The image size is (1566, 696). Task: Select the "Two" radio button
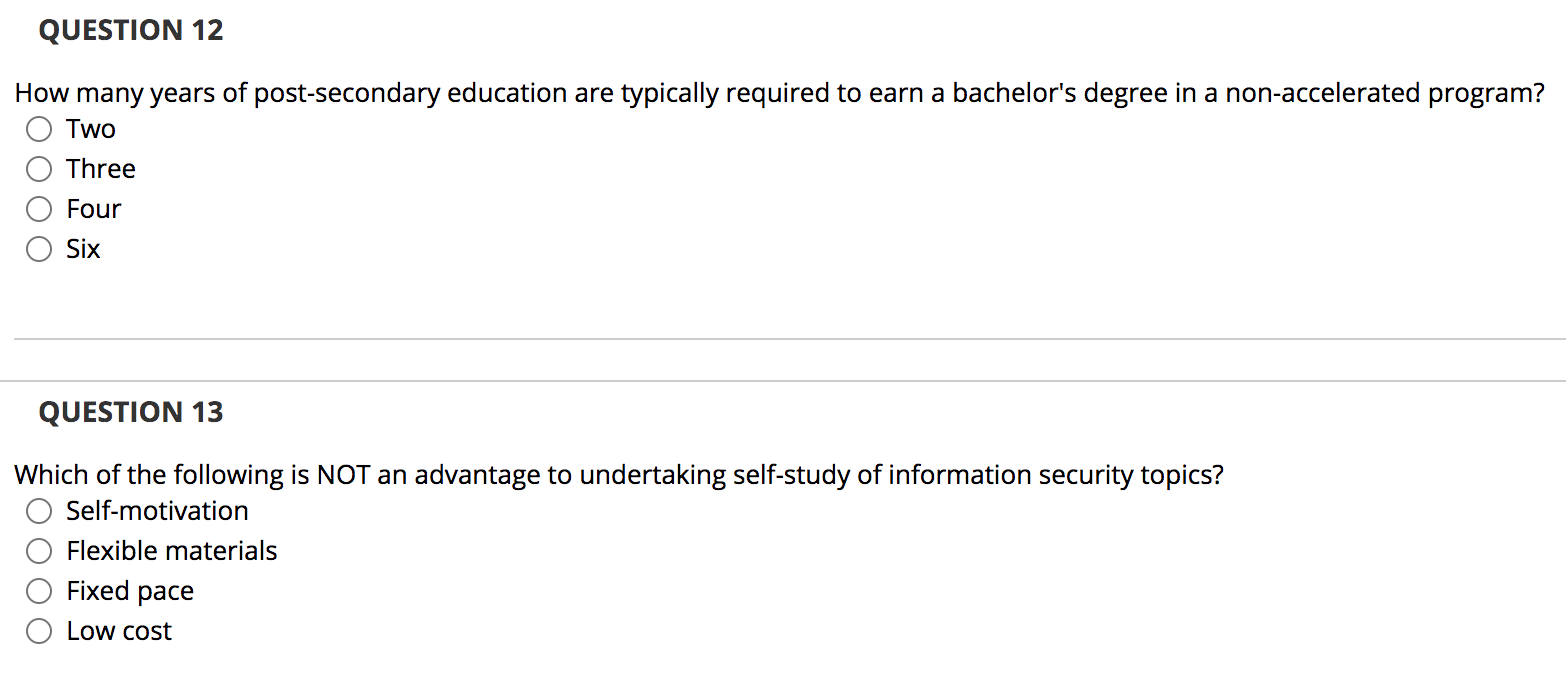click(39, 129)
